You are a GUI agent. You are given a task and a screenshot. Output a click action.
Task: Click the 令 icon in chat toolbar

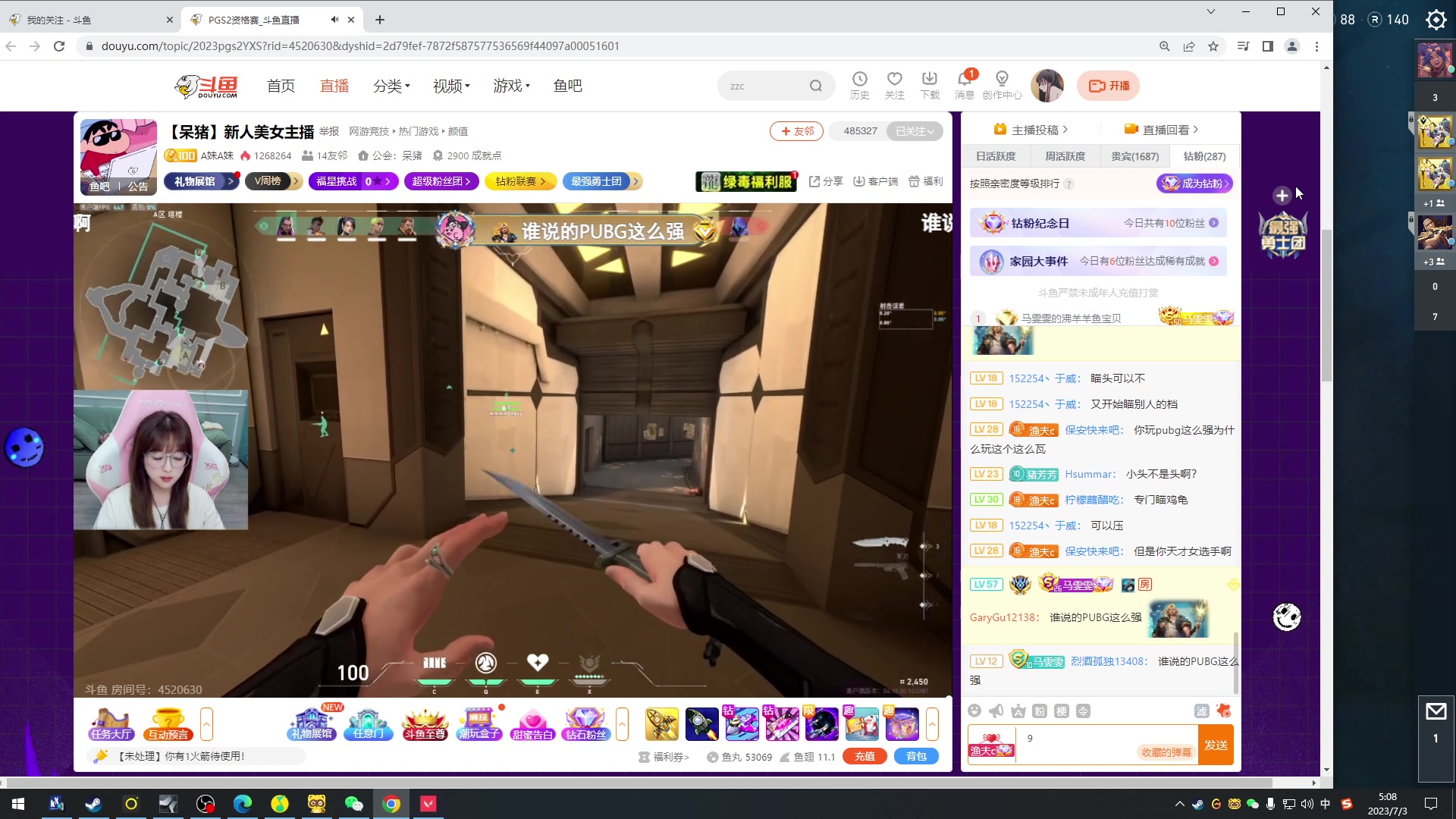tap(1084, 711)
